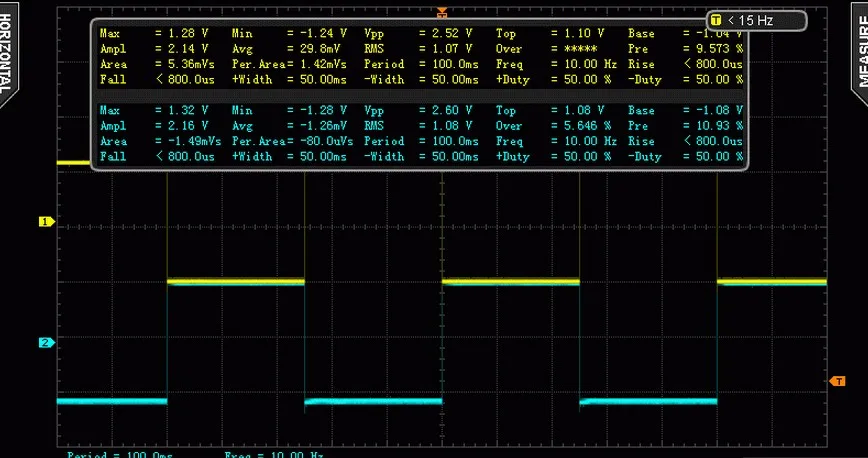Click the orange trigger level T marker
This screenshot has width=868, height=458.
838,381
